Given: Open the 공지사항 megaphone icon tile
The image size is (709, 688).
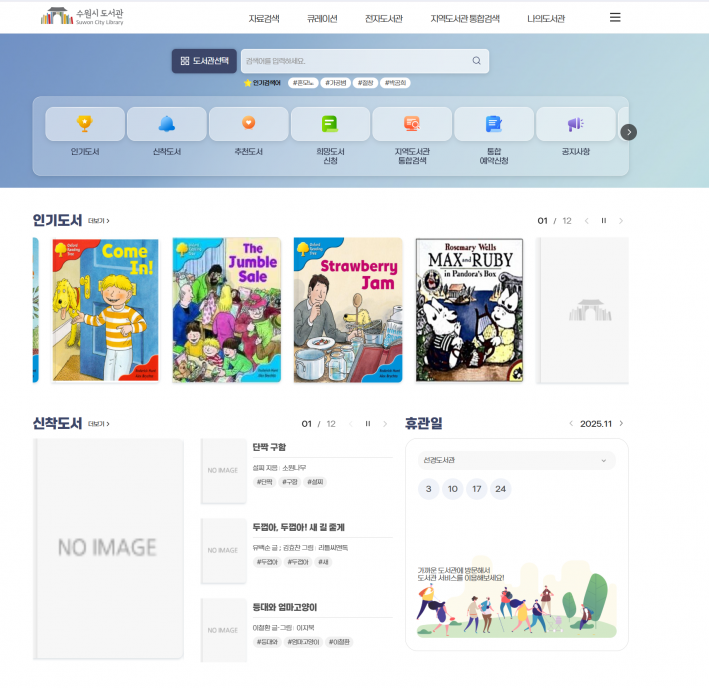Looking at the screenshot, I should coord(576,124).
